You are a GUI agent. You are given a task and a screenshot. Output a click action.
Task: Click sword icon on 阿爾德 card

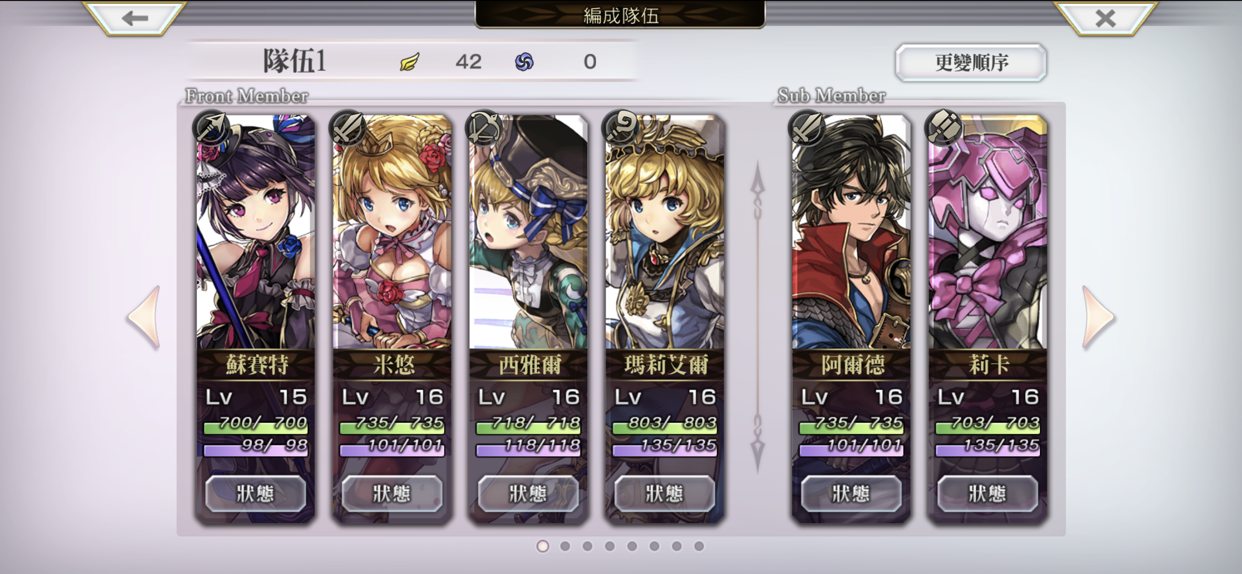point(807,127)
